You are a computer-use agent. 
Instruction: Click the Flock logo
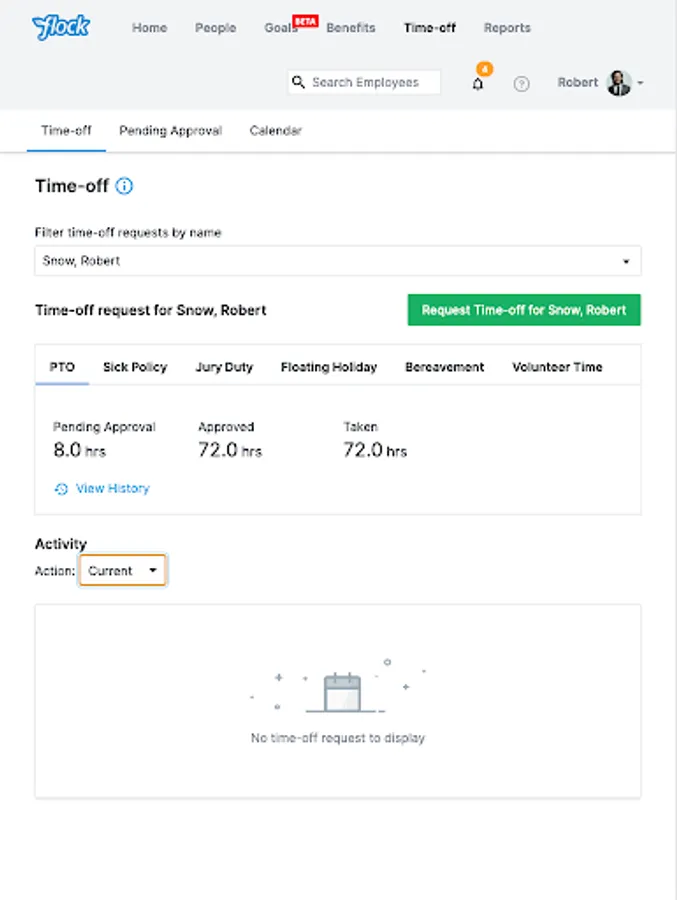[61, 27]
